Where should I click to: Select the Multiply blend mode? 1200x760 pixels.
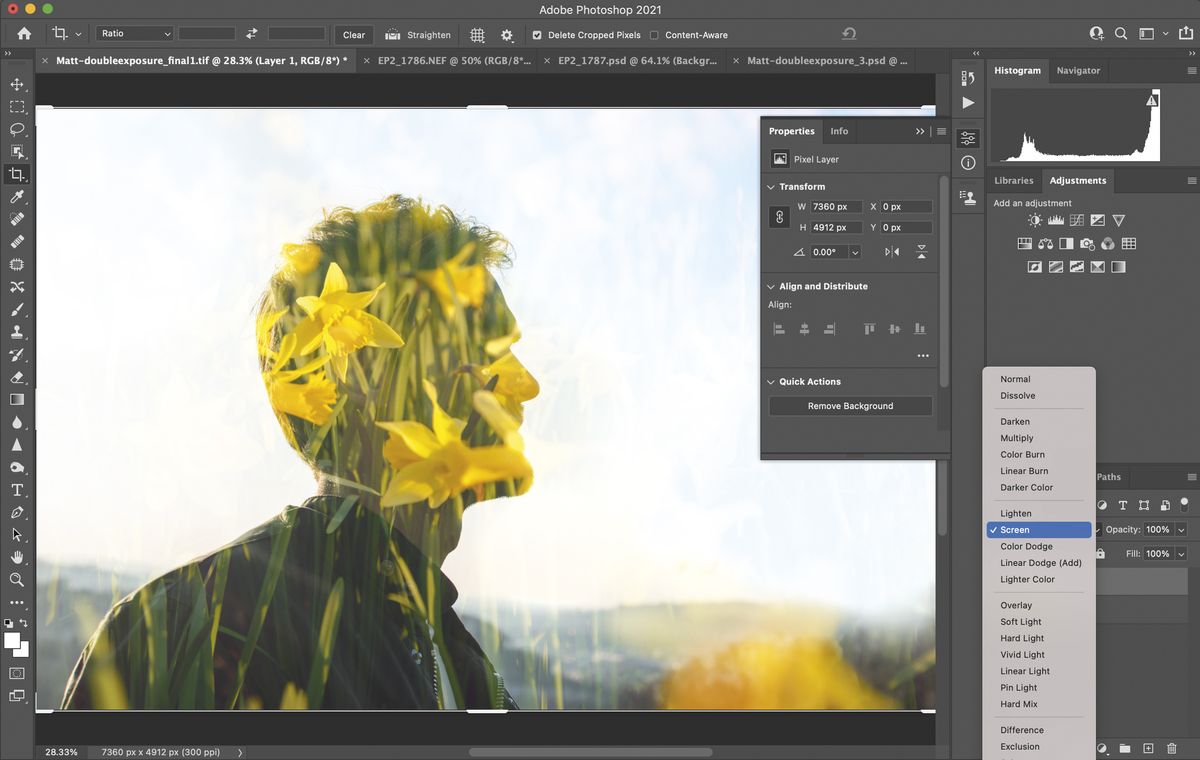click(x=1017, y=438)
